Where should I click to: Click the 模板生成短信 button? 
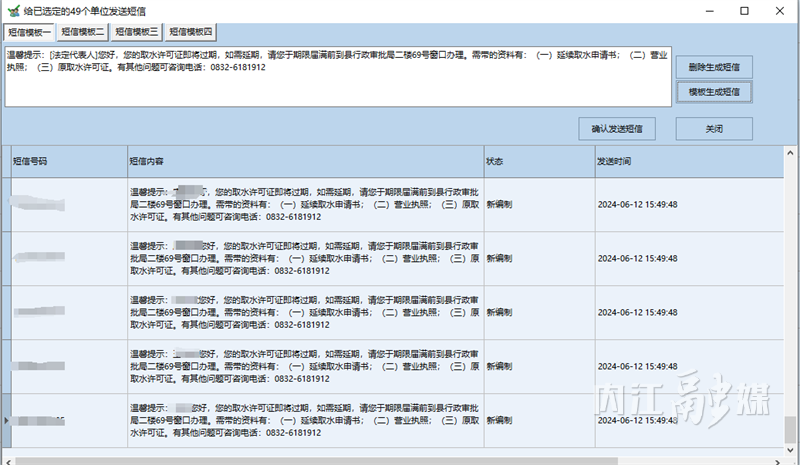pyautogui.click(x=714, y=92)
